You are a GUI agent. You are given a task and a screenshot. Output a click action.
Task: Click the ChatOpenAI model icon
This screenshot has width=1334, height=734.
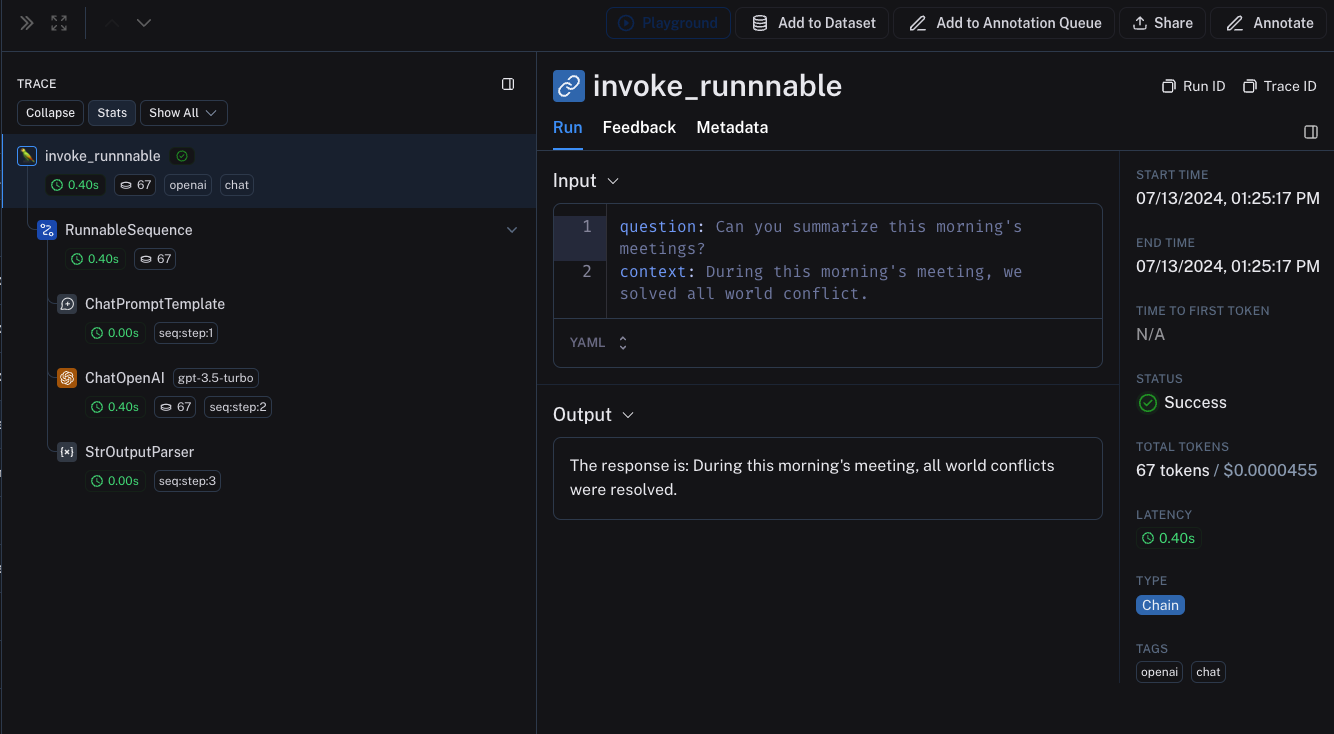67,378
